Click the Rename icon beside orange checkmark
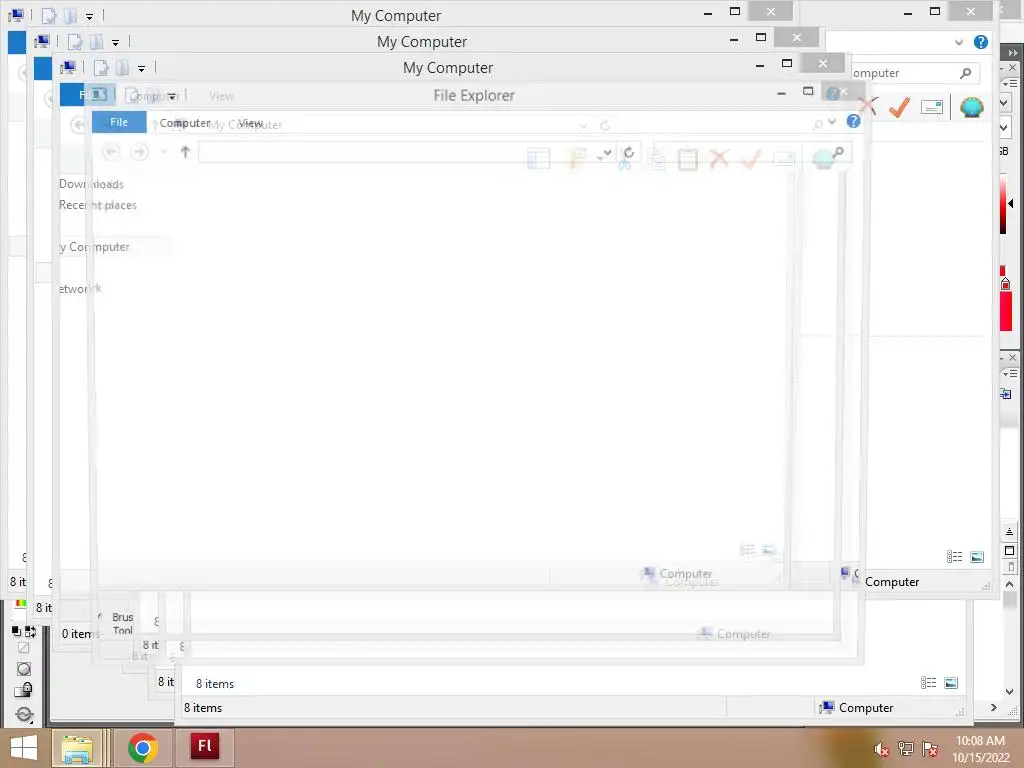Viewport: 1024px width, 768px height. 932,106
